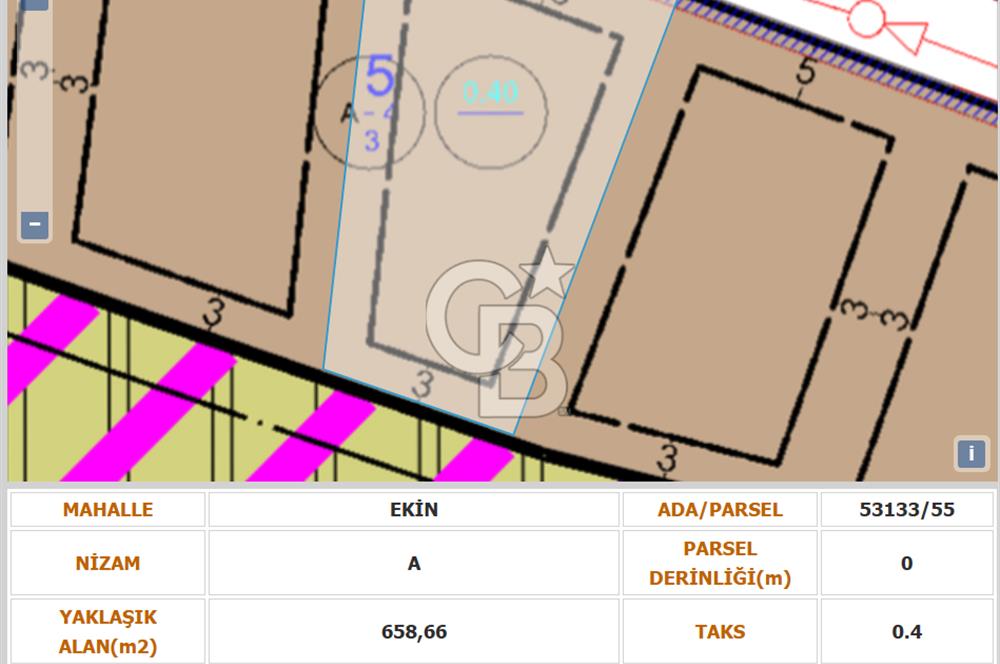
Task: Click the map zoom out minus button
Action: (x=34, y=225)
